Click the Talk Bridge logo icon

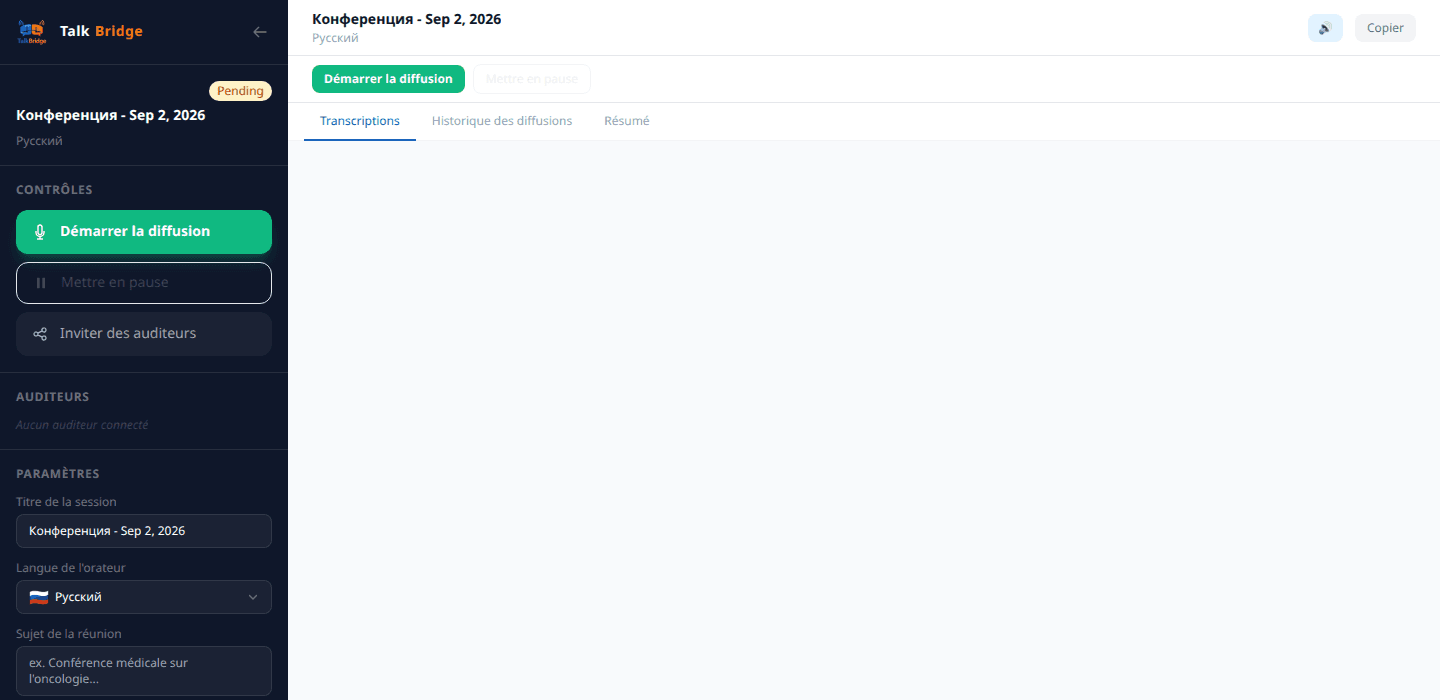point(32,32)
